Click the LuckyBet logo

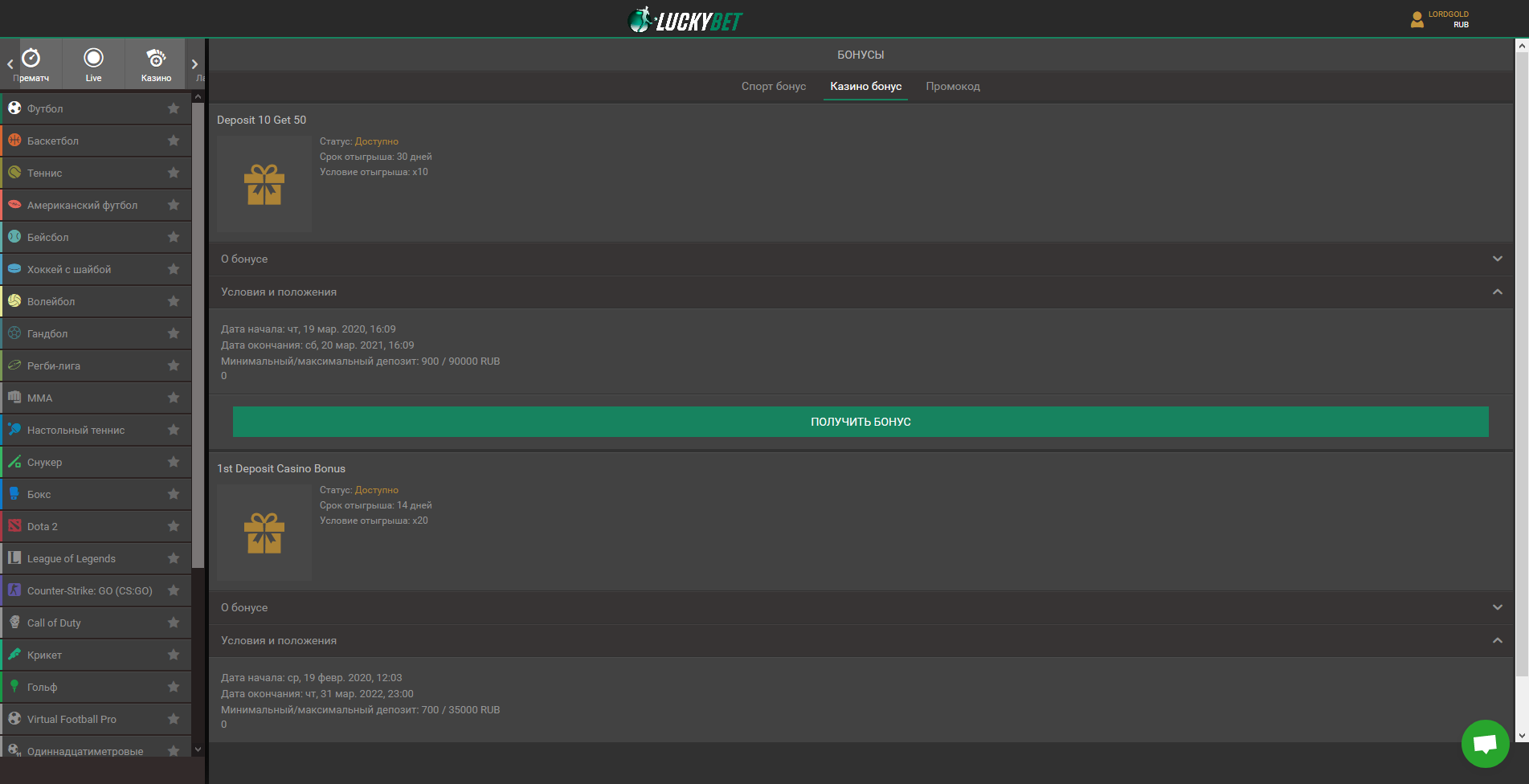[685, 20]
